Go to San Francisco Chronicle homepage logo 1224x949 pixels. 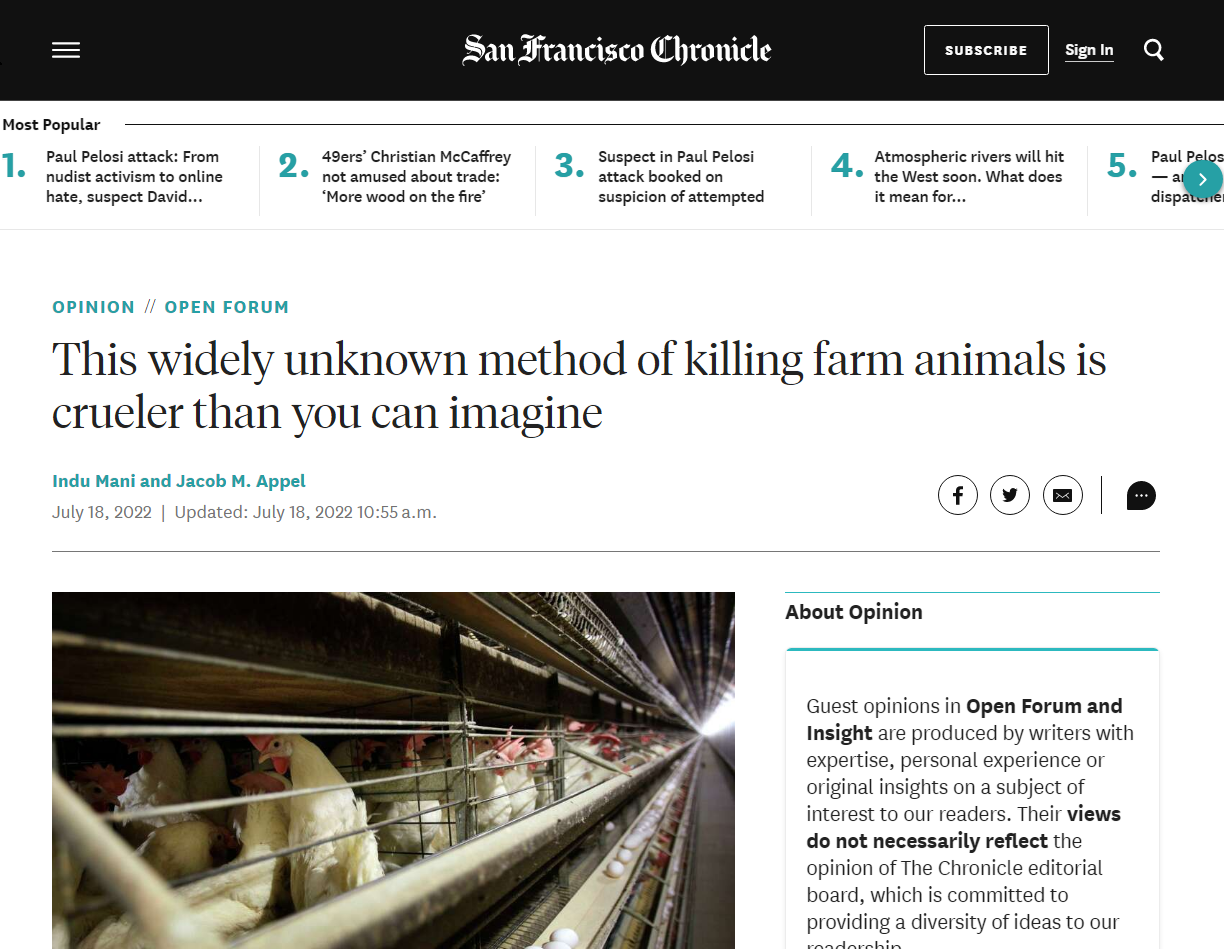pyautogui.click(x=616, y=50)
